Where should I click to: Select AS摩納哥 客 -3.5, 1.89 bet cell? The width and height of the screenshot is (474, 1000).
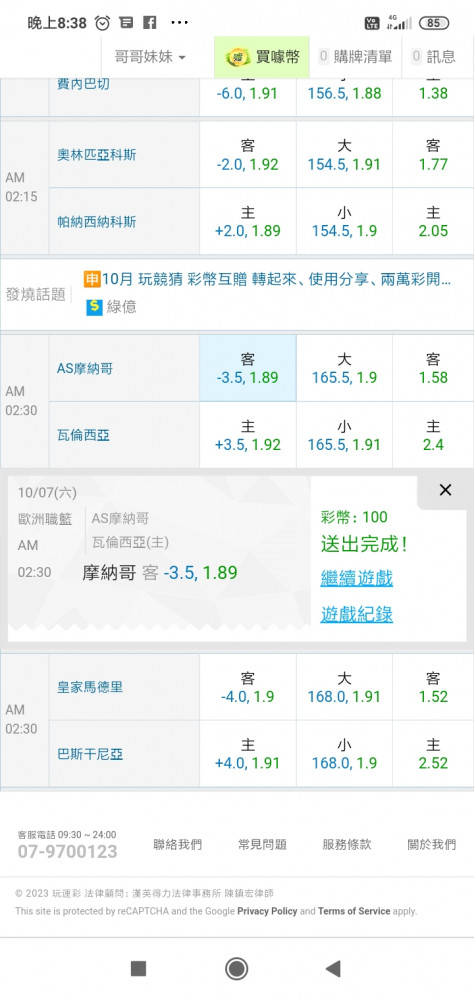coord(248,368)
